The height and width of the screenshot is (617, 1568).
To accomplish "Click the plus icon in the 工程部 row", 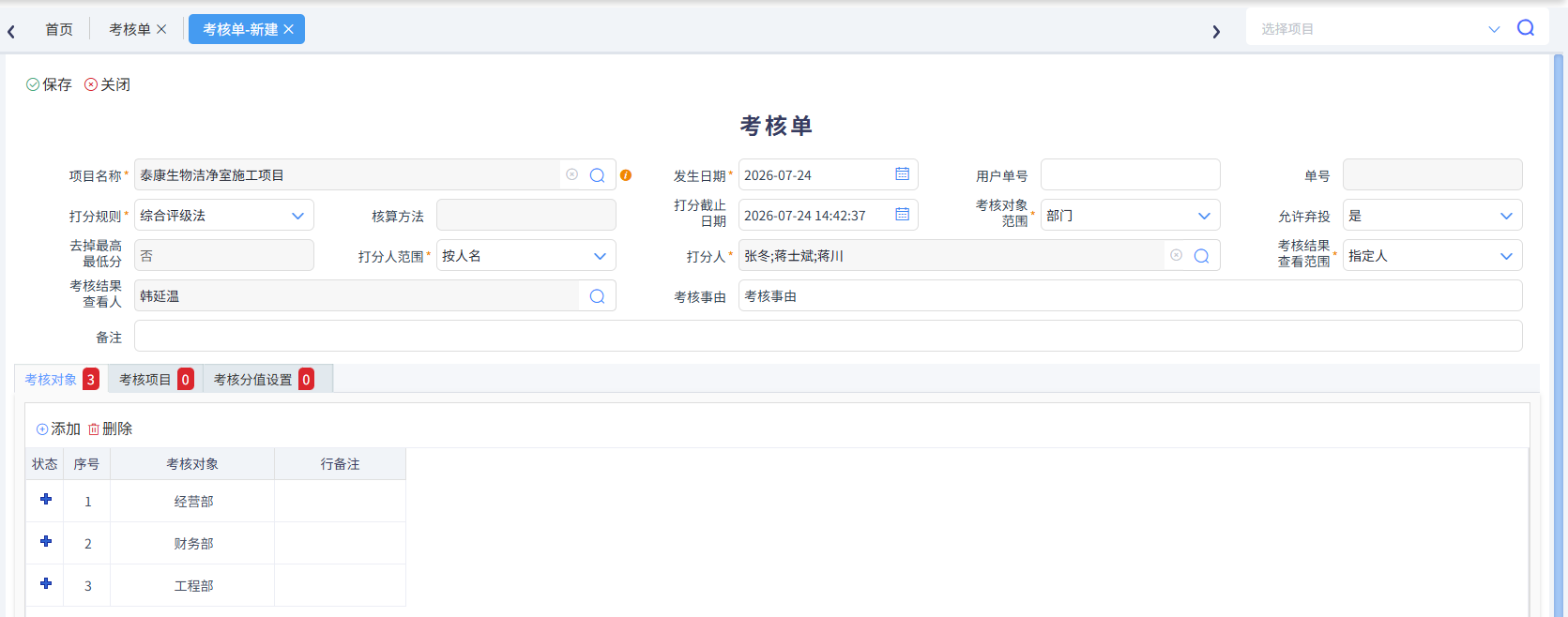I will tap(45, 583).
